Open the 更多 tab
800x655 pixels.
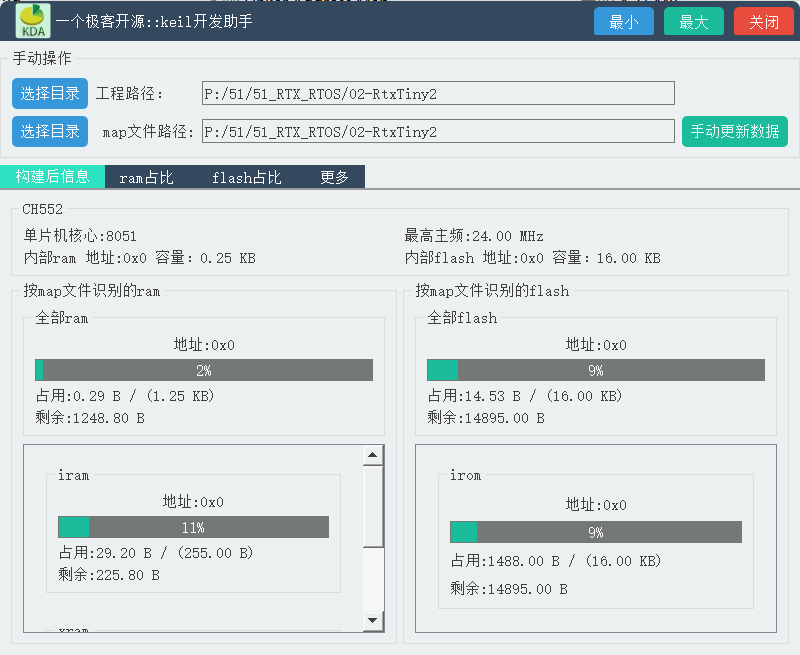click(x=334, y=177)
